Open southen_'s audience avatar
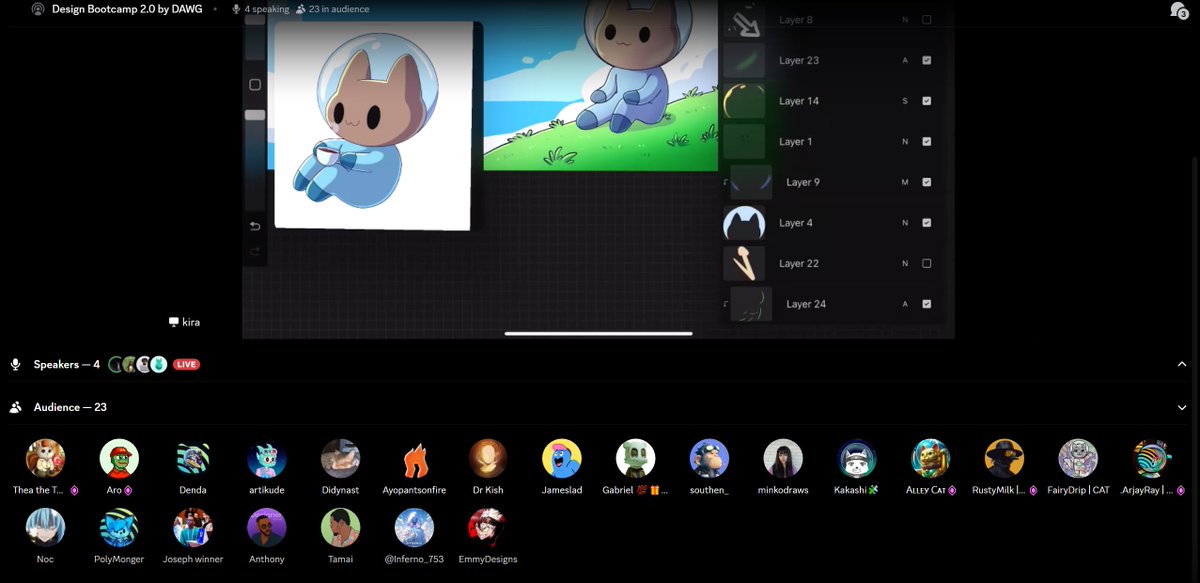Screen dimensions: 1200x583 coord(709,458)
